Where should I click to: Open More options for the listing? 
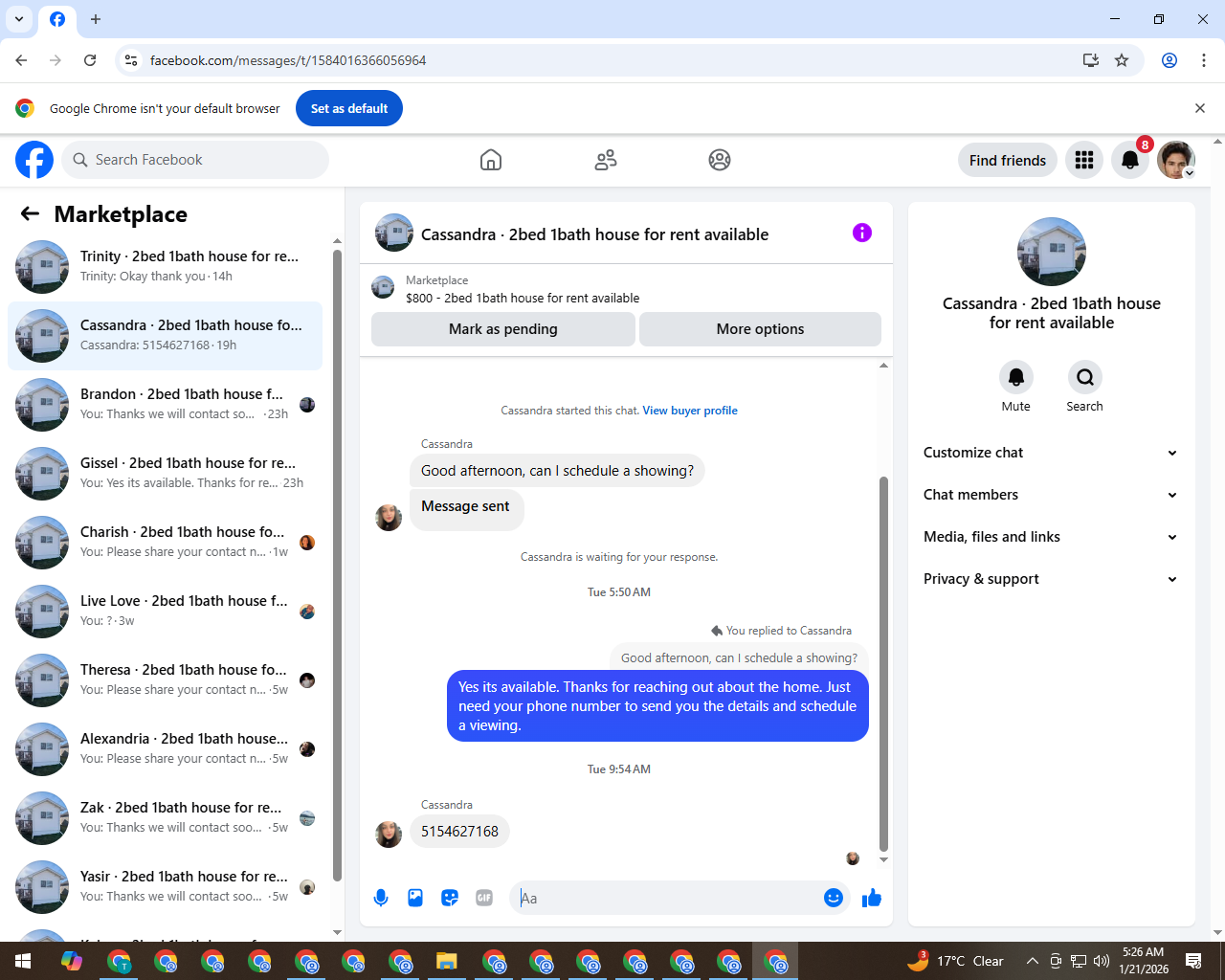[760, 329]
